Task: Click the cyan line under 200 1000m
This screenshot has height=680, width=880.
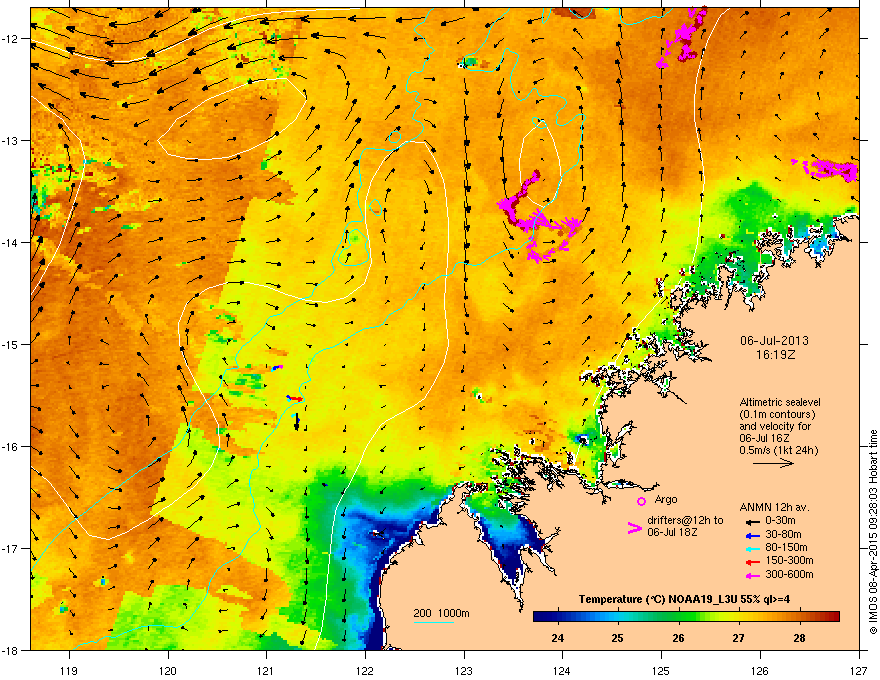Action: pyautogui.click(x=433, y=623)
